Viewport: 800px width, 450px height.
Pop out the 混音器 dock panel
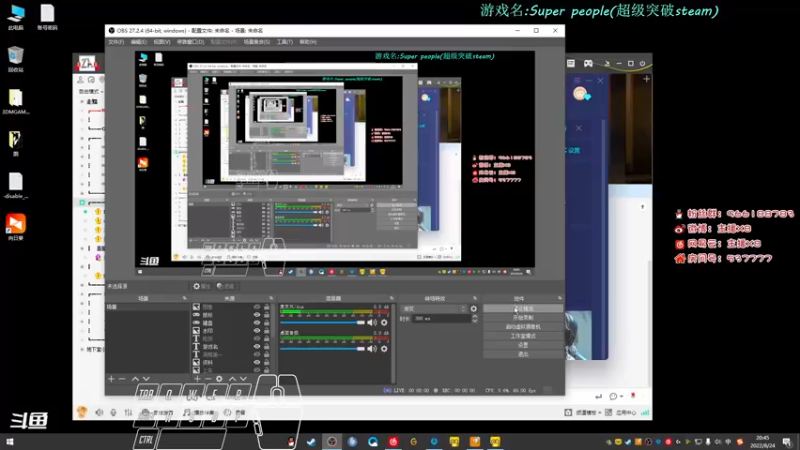392,298
